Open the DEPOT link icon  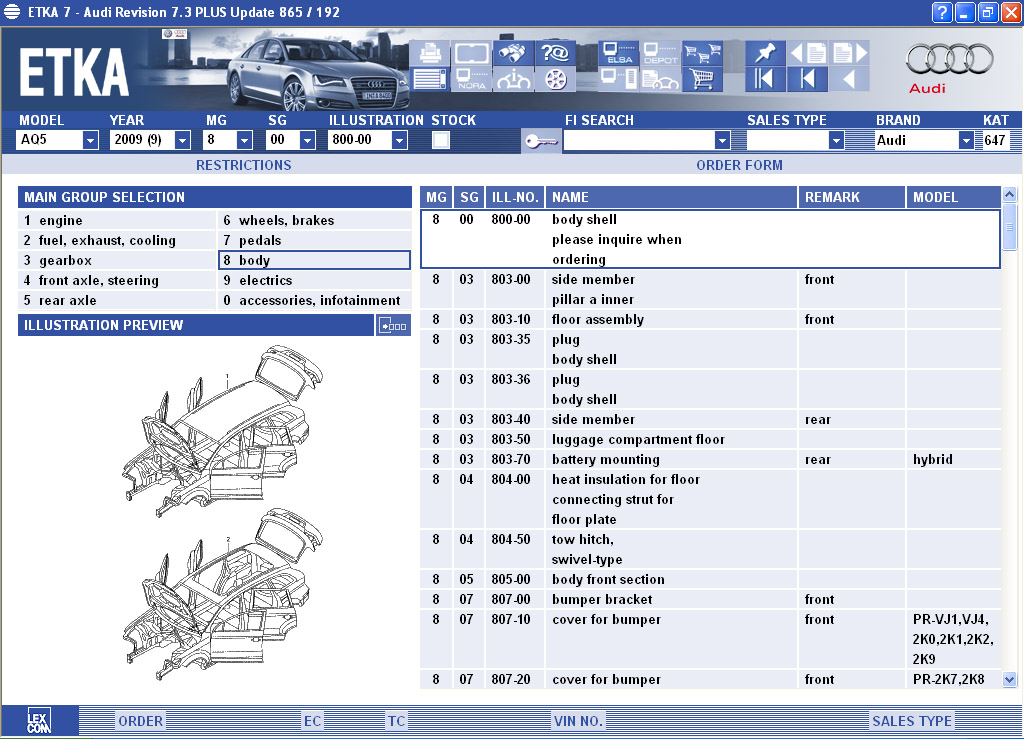coord(660,53)
